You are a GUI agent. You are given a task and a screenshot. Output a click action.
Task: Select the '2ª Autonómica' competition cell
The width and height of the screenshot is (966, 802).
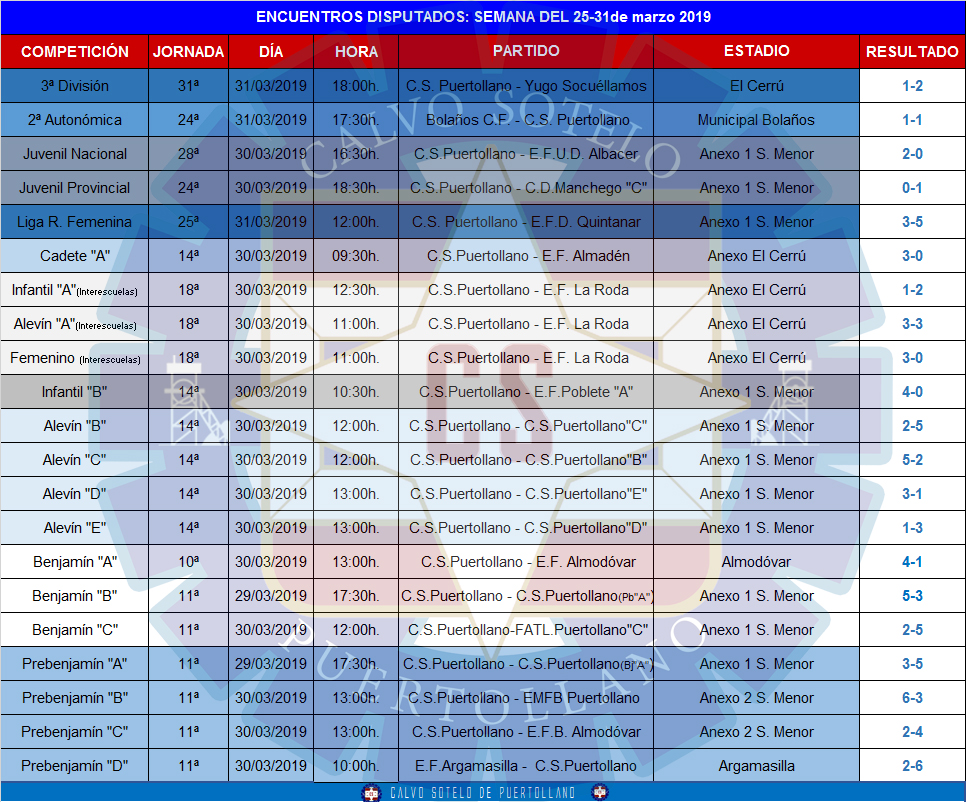75,119
